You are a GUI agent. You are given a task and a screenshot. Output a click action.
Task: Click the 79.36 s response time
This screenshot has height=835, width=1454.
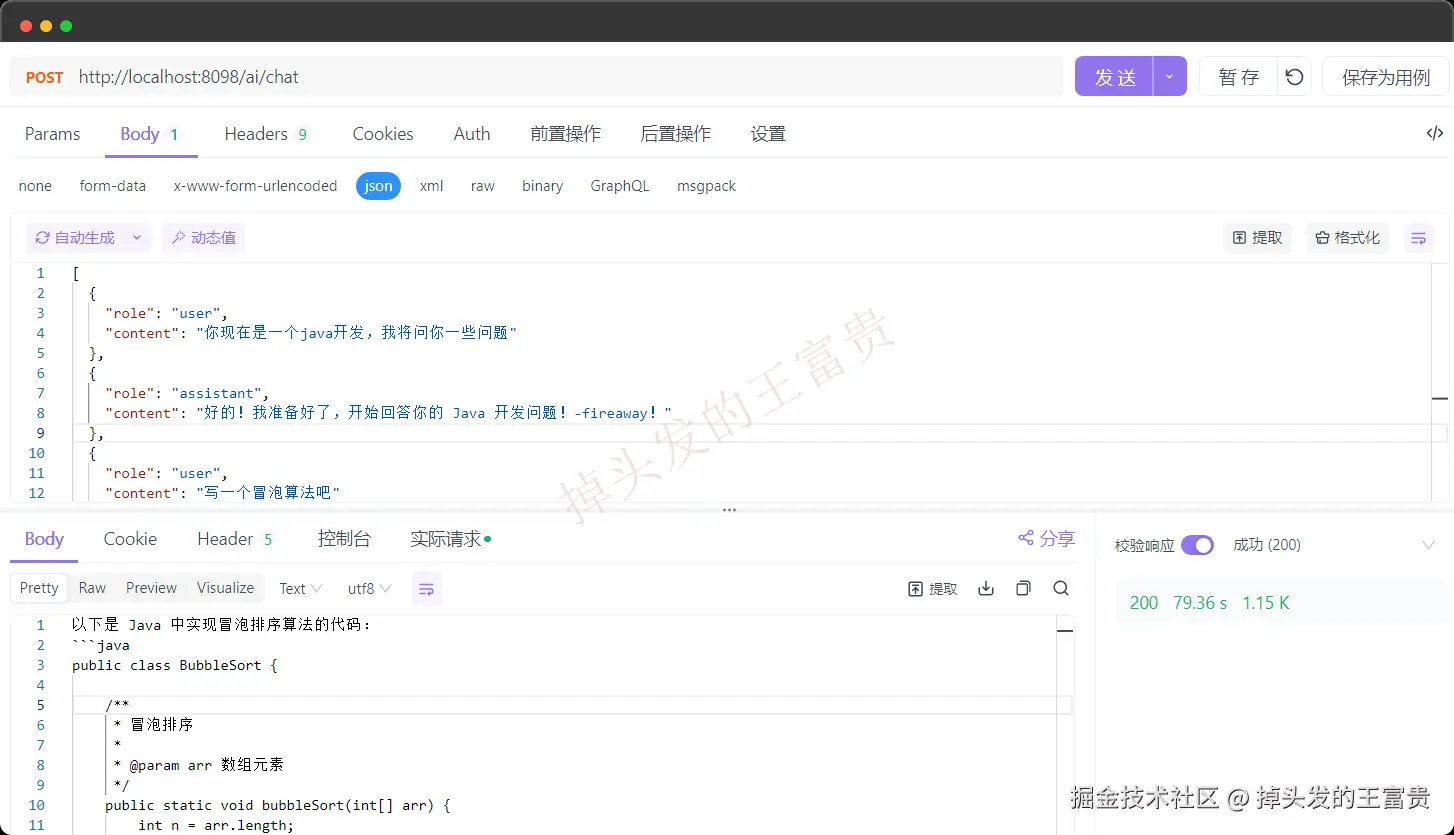coord(1200,603)
